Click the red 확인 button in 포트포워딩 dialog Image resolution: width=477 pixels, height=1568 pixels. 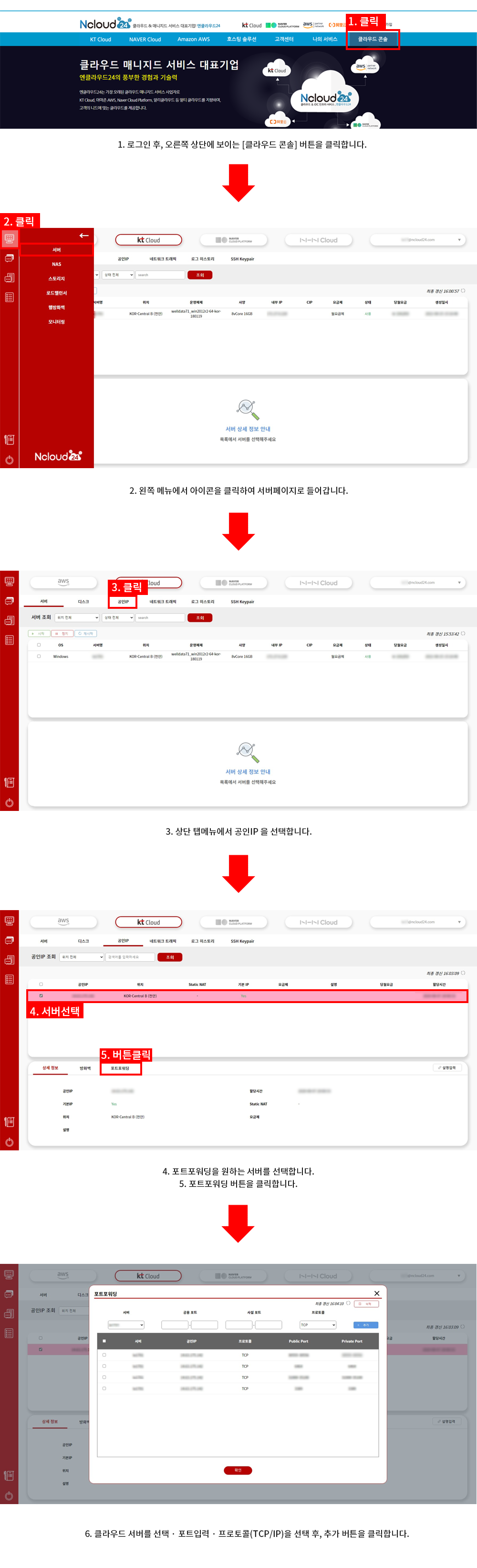tap(238, 1470)
